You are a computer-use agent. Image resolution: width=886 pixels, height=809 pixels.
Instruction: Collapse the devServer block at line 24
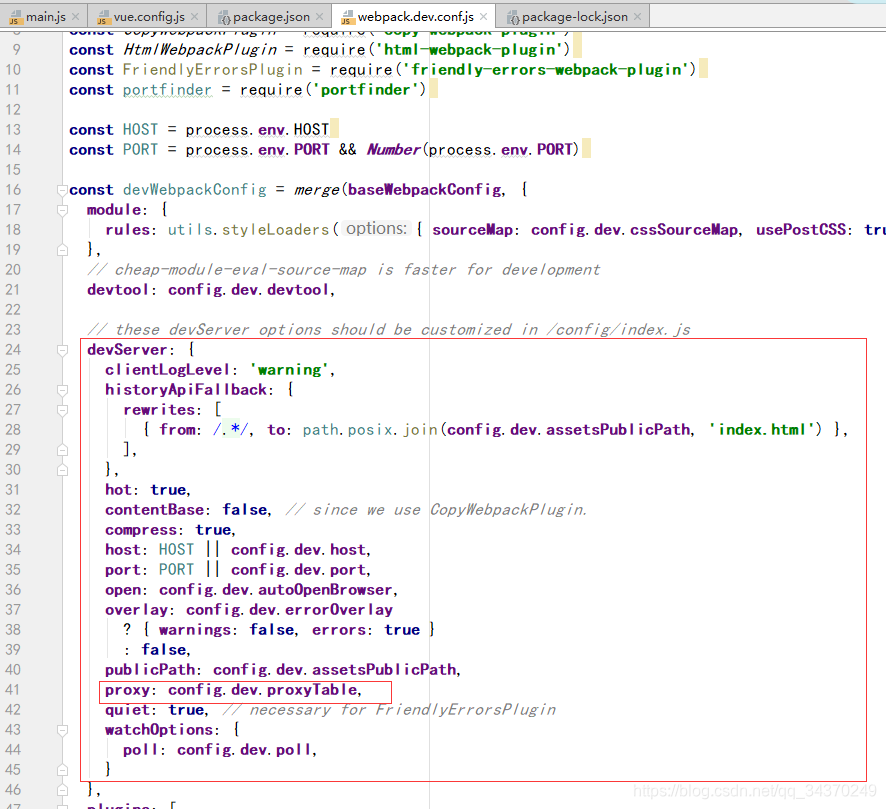click(62, 350)
